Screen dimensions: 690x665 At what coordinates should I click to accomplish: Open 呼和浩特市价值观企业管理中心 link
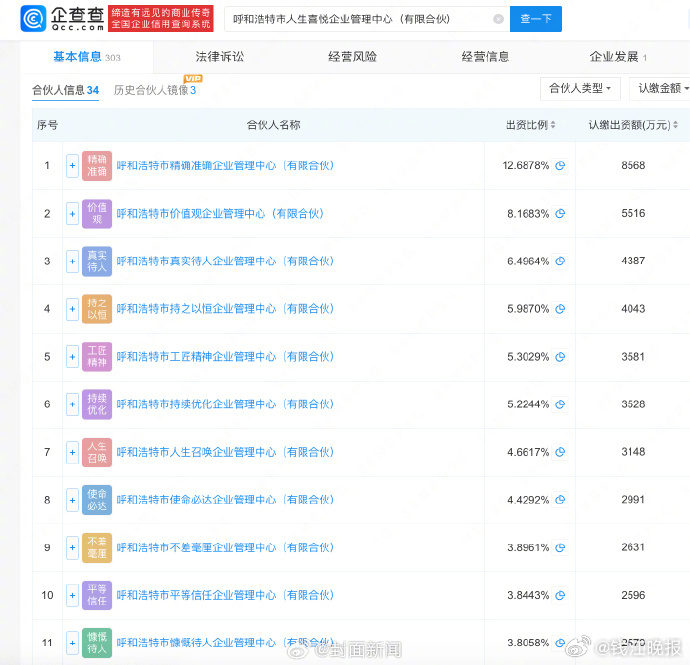pos(220,214)
